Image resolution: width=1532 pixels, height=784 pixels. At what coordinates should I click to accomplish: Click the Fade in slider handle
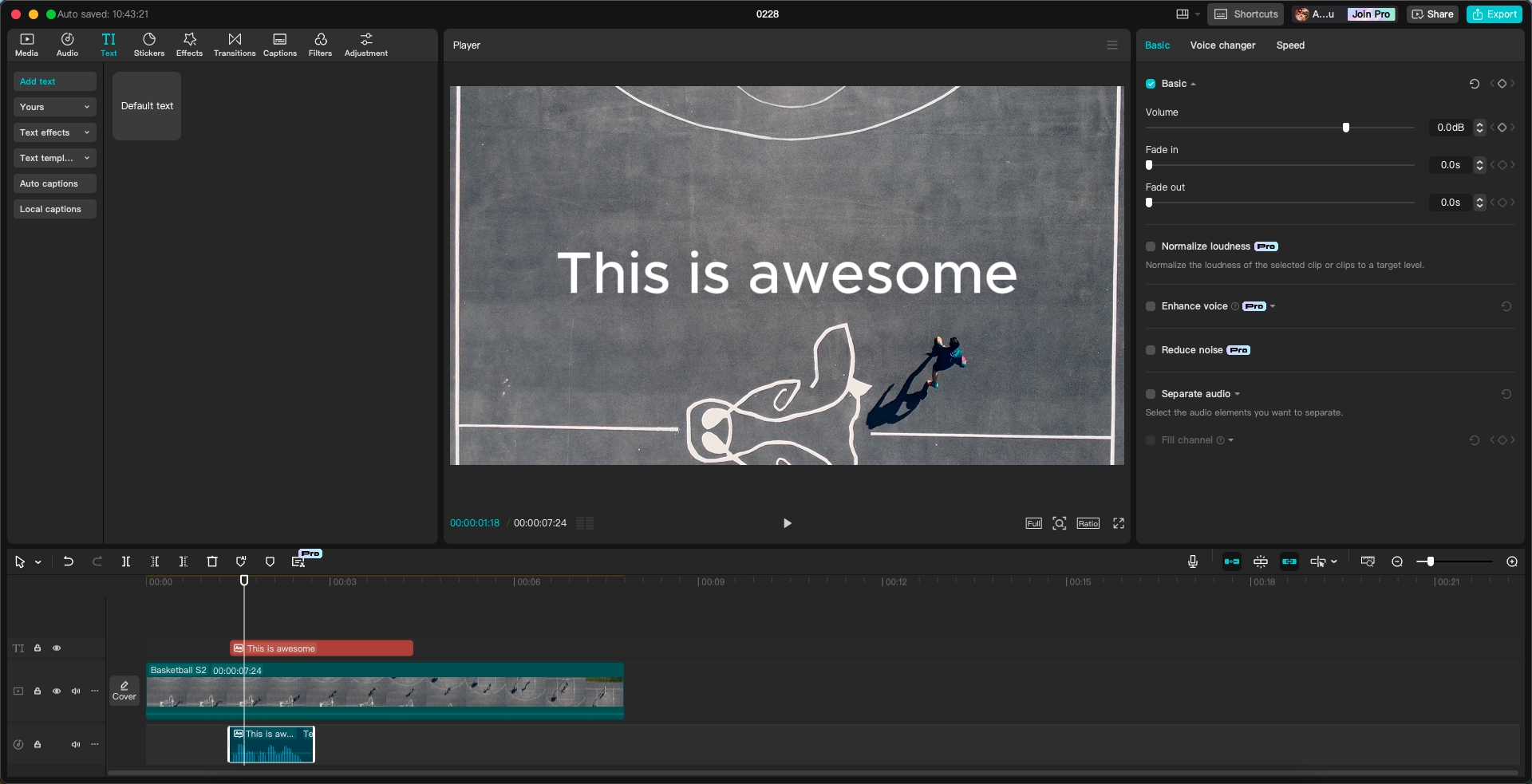point(1149,165)
